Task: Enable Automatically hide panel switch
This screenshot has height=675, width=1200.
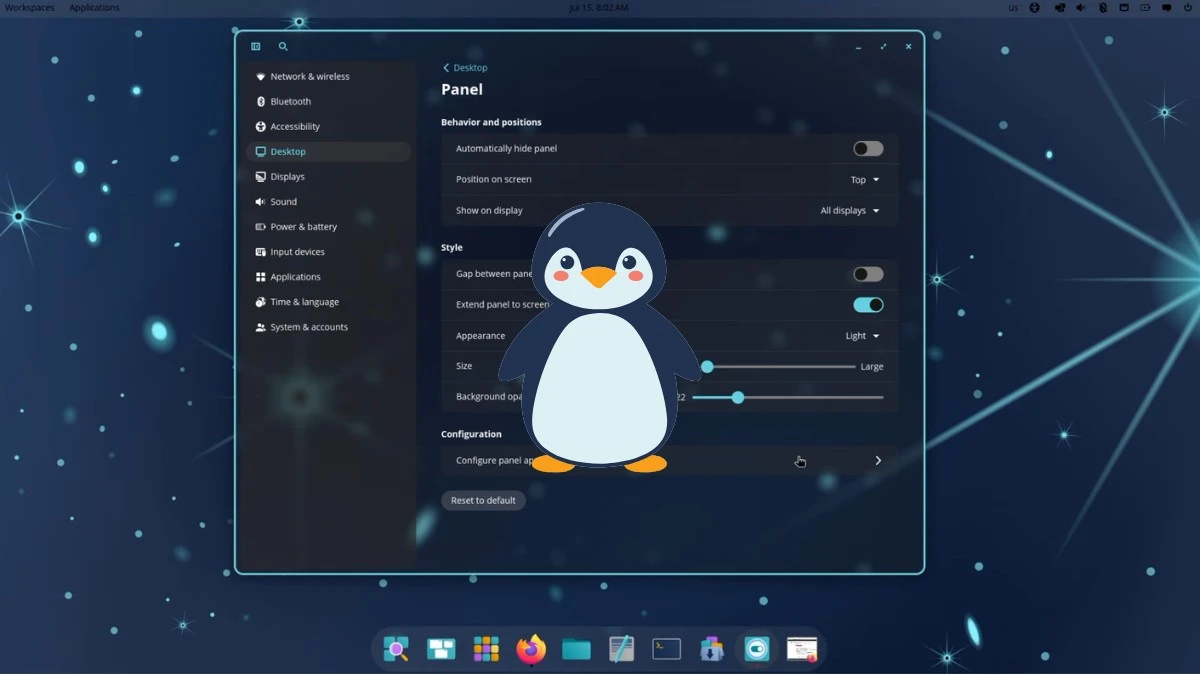Action: pos(868,149)
